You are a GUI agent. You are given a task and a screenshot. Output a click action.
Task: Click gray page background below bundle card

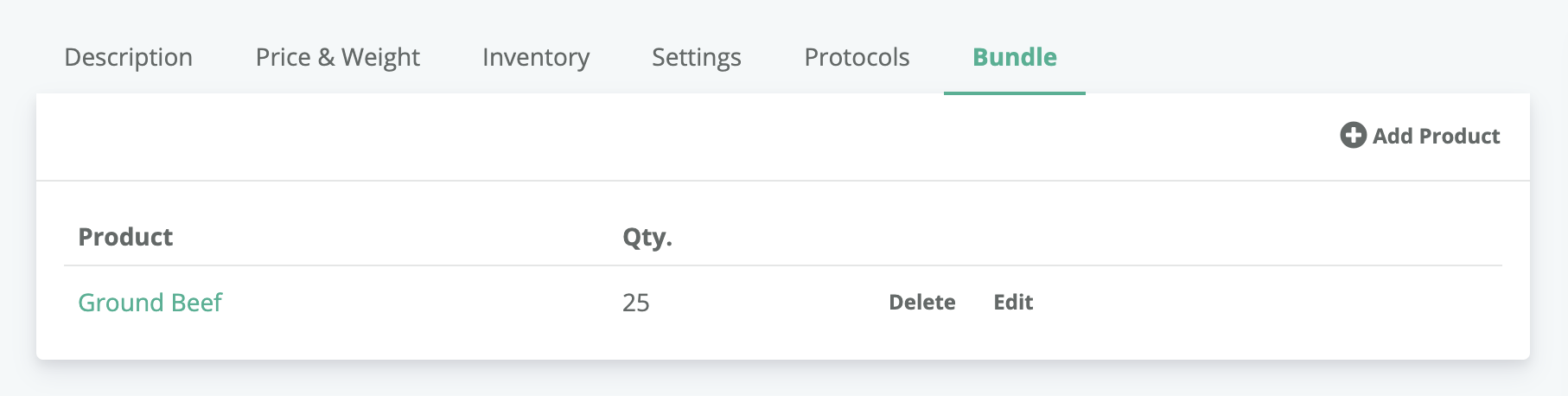(x=784, y=380)
